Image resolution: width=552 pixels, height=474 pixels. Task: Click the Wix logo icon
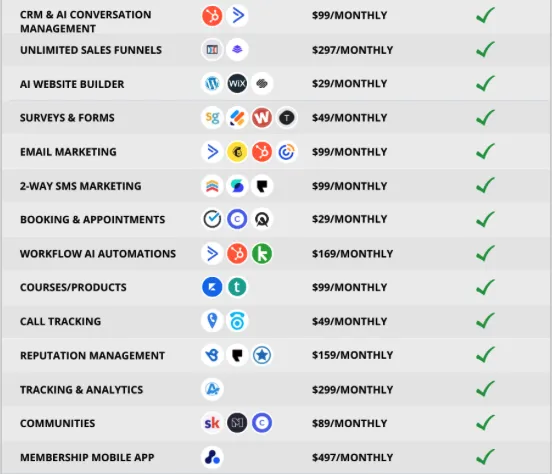[x=237, y=83]
